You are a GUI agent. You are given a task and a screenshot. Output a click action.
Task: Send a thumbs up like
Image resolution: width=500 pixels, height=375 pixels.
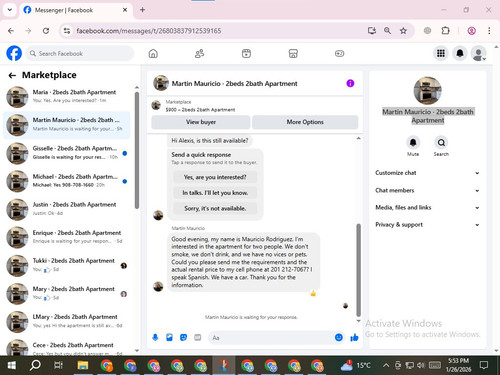[354, 338]
